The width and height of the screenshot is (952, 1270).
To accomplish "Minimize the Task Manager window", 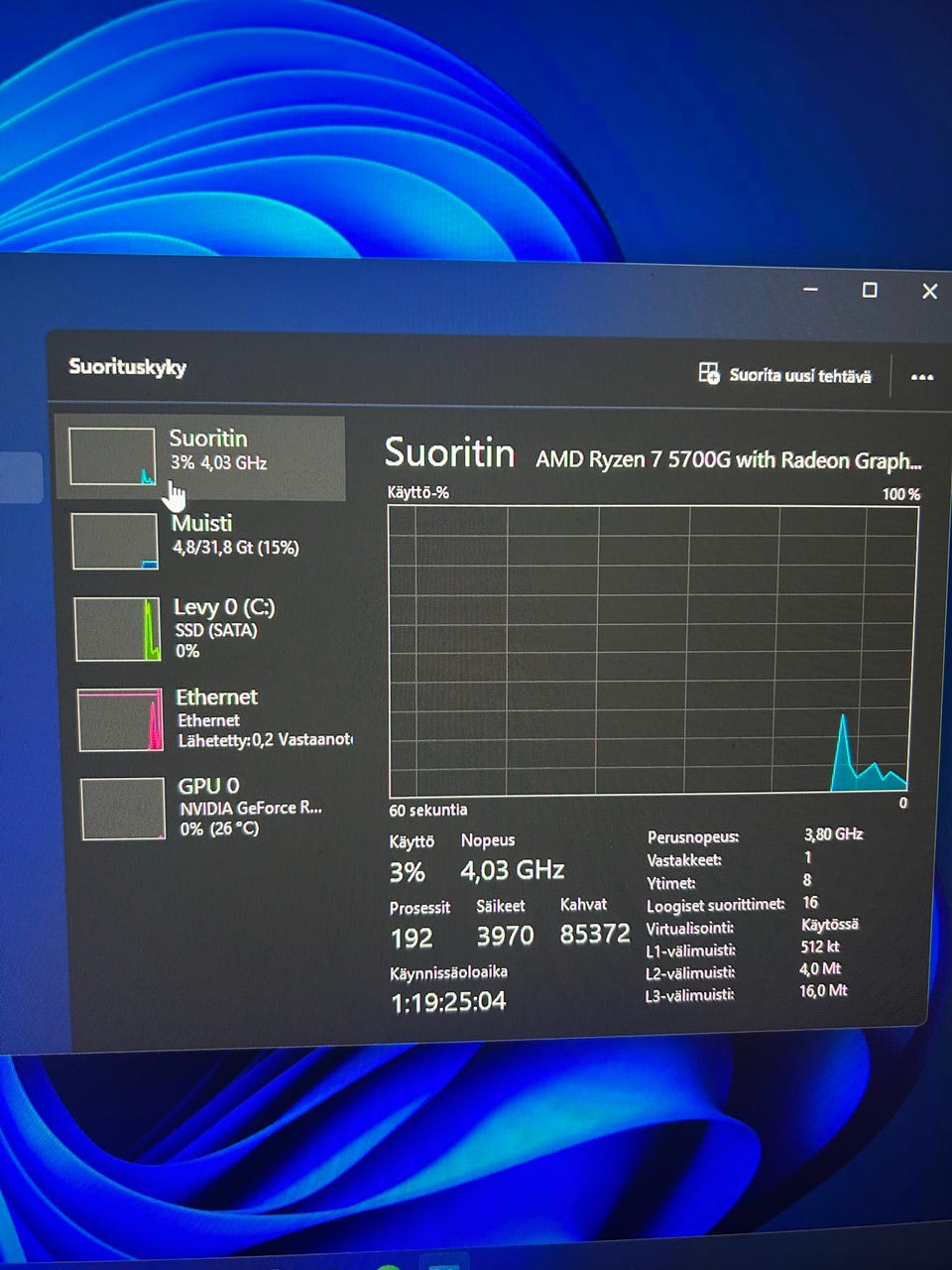I will 811,290.
